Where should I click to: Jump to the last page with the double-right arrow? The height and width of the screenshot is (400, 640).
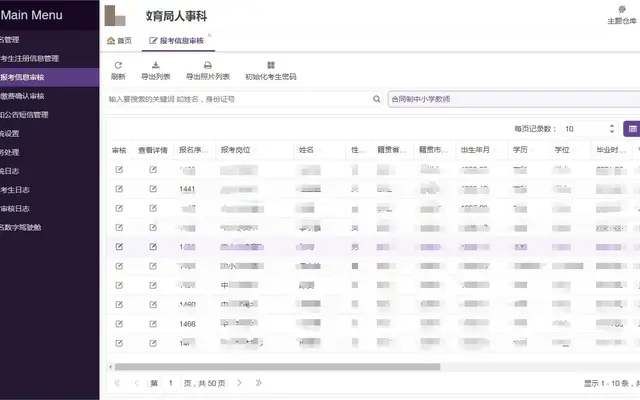[258, 383]
